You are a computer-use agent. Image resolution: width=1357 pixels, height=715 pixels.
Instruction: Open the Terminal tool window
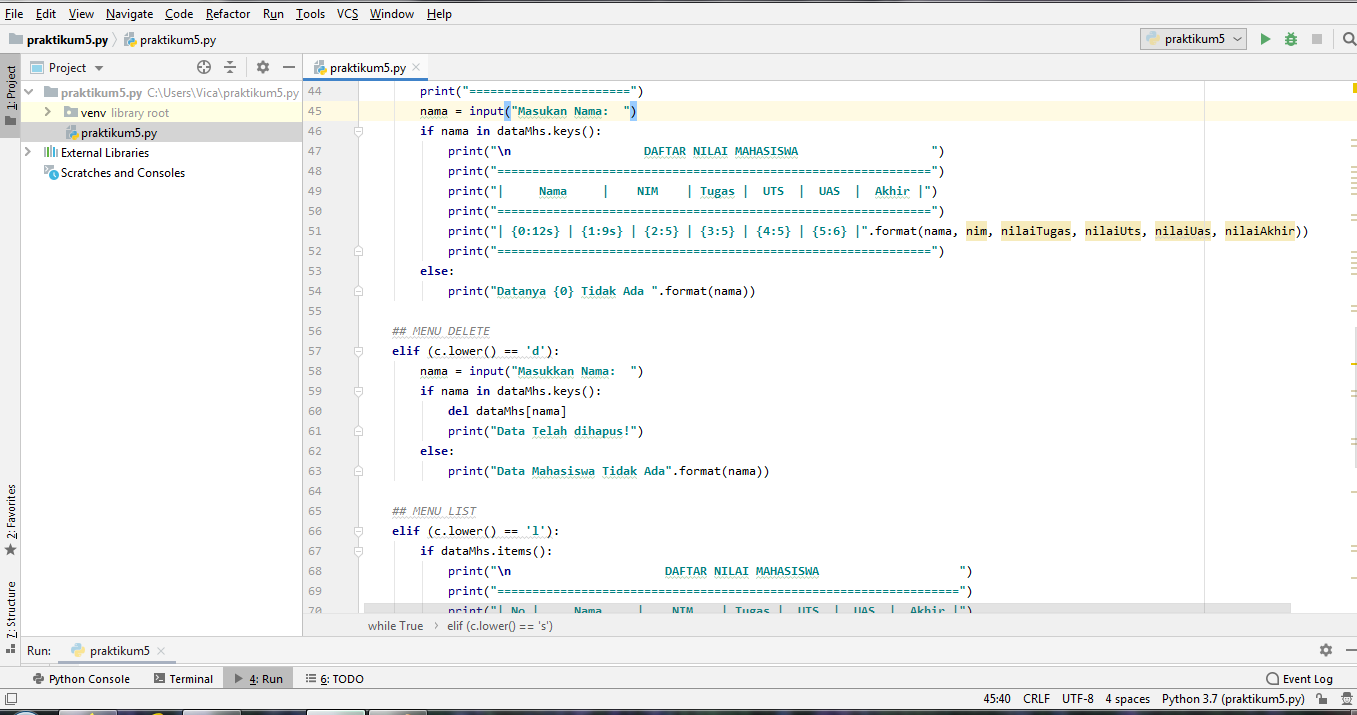tap(190, 678)
